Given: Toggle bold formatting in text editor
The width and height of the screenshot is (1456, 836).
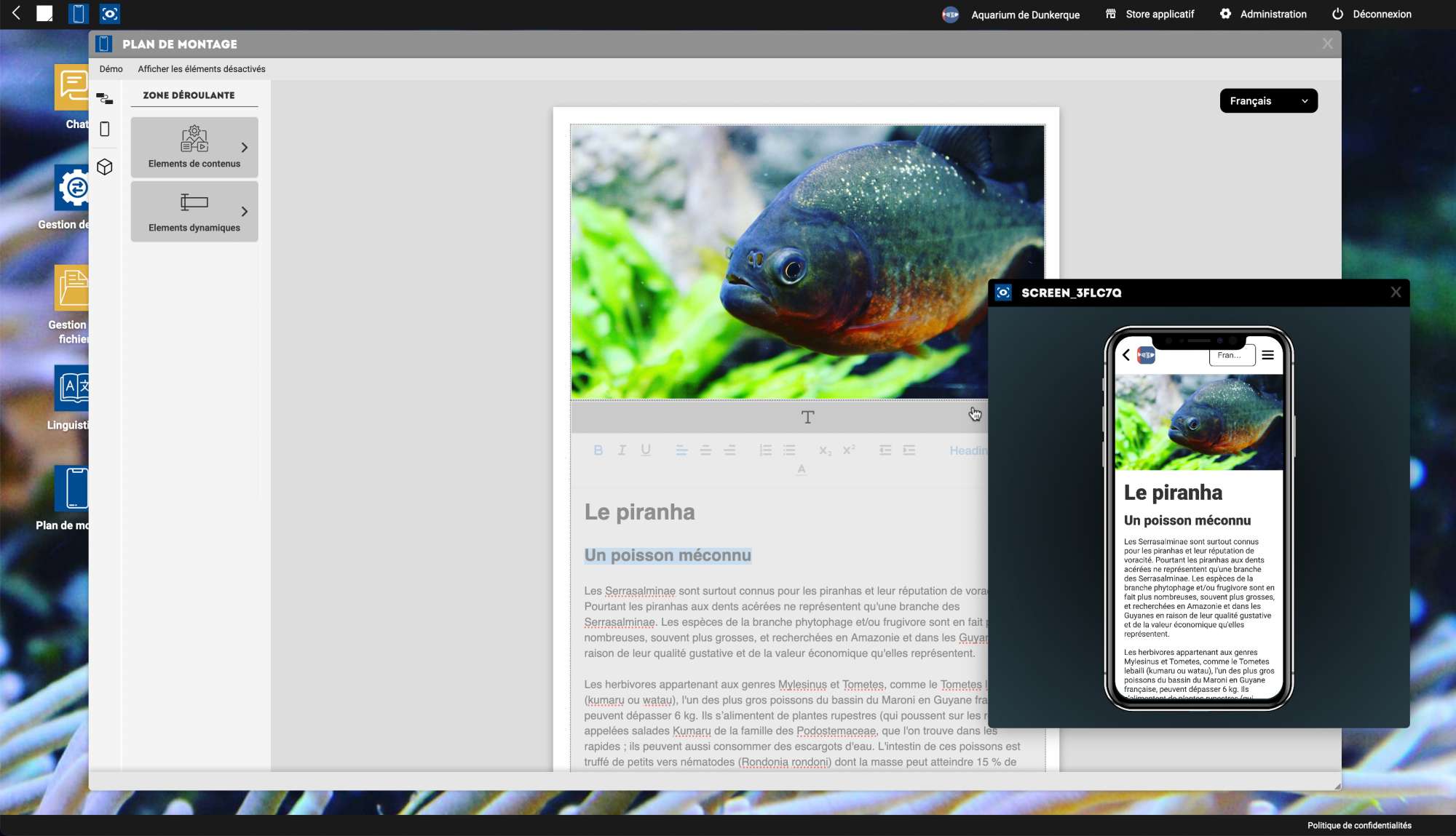Looking at the screenshot, I should click(x=598, y=450).
